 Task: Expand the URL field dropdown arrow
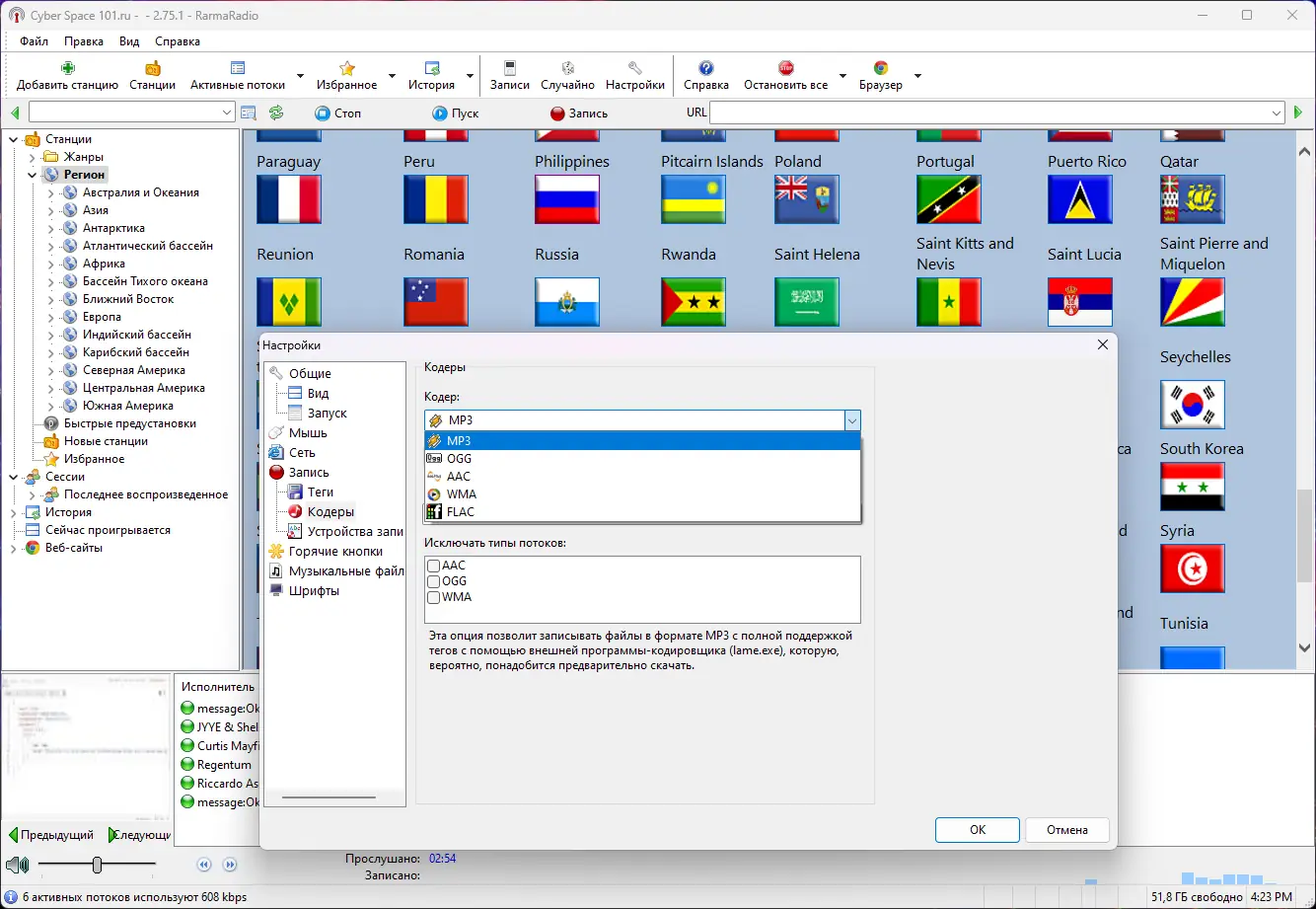(1276, 114)
